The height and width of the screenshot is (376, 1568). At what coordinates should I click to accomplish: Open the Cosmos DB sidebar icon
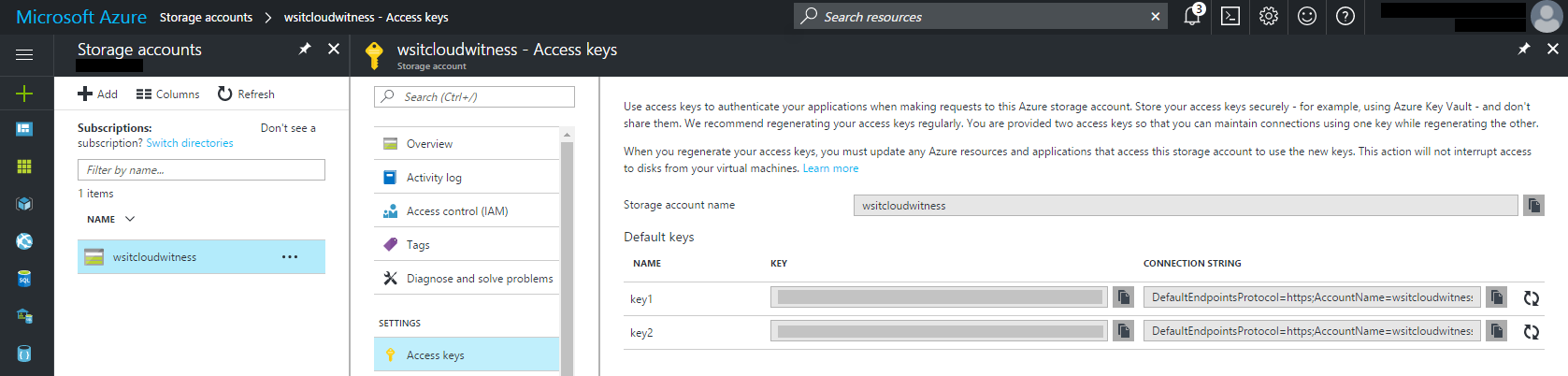click(24, 354)
